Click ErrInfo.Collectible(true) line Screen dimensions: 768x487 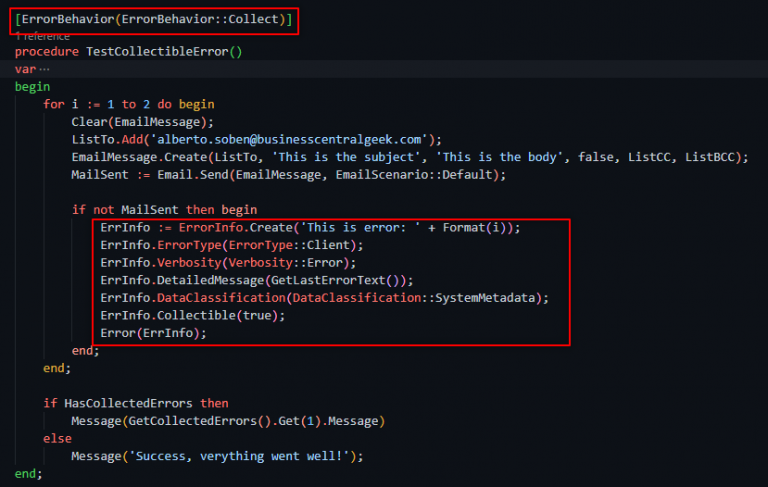point(192,316)
